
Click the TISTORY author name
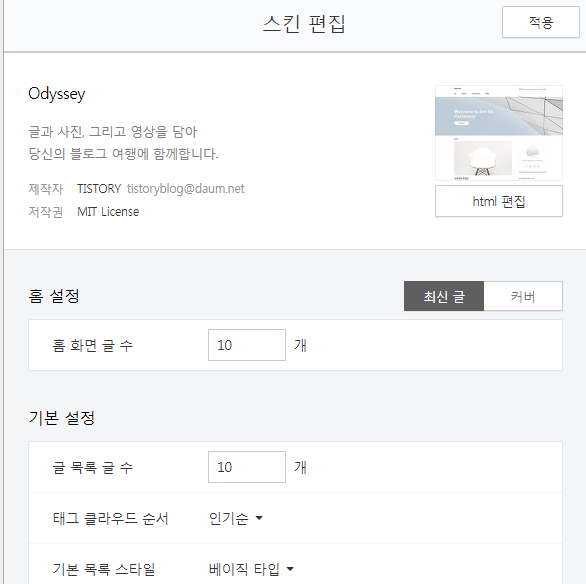(x=99, y=189)
